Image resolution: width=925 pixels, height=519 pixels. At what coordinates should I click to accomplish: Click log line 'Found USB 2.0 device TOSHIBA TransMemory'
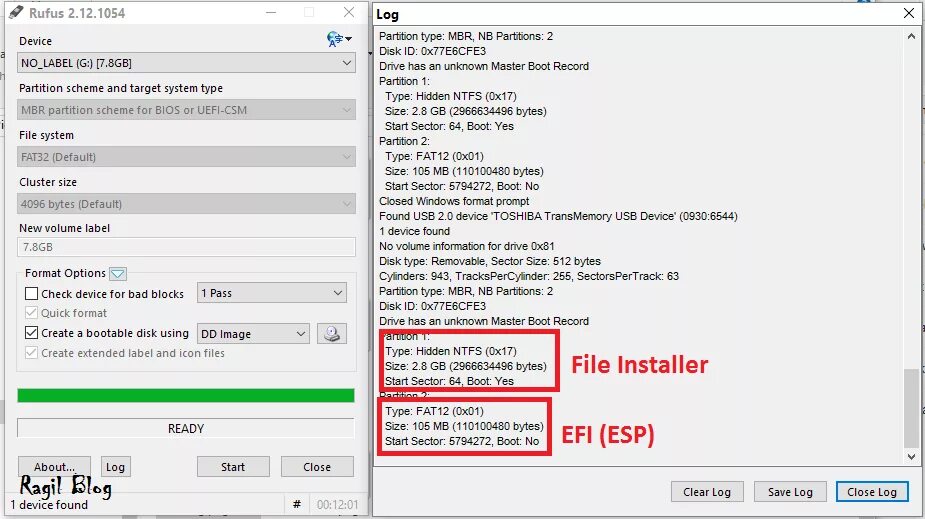point(558,216)
